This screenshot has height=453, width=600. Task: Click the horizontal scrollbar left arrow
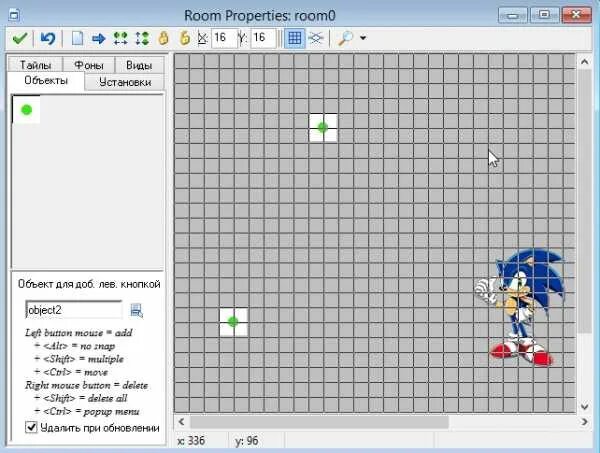pyautogui.click(x=181, y=422)
